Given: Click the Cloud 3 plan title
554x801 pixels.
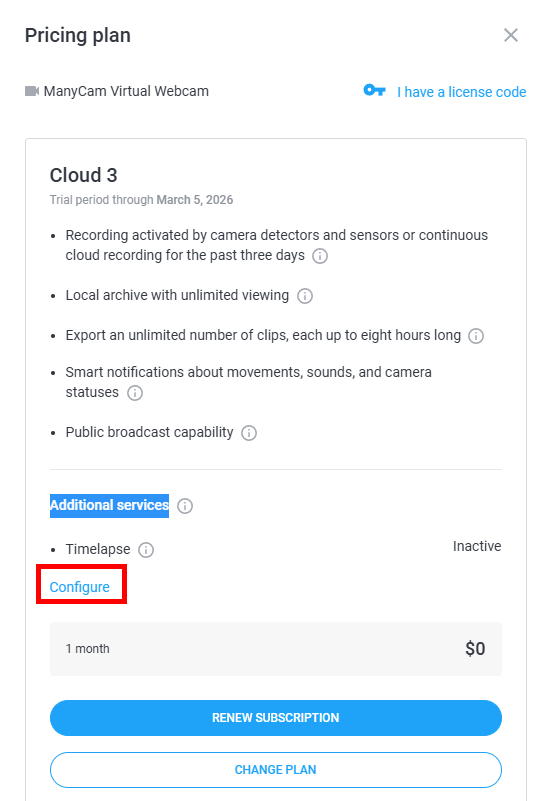Looking at the screenshot, I should (83, 175).
